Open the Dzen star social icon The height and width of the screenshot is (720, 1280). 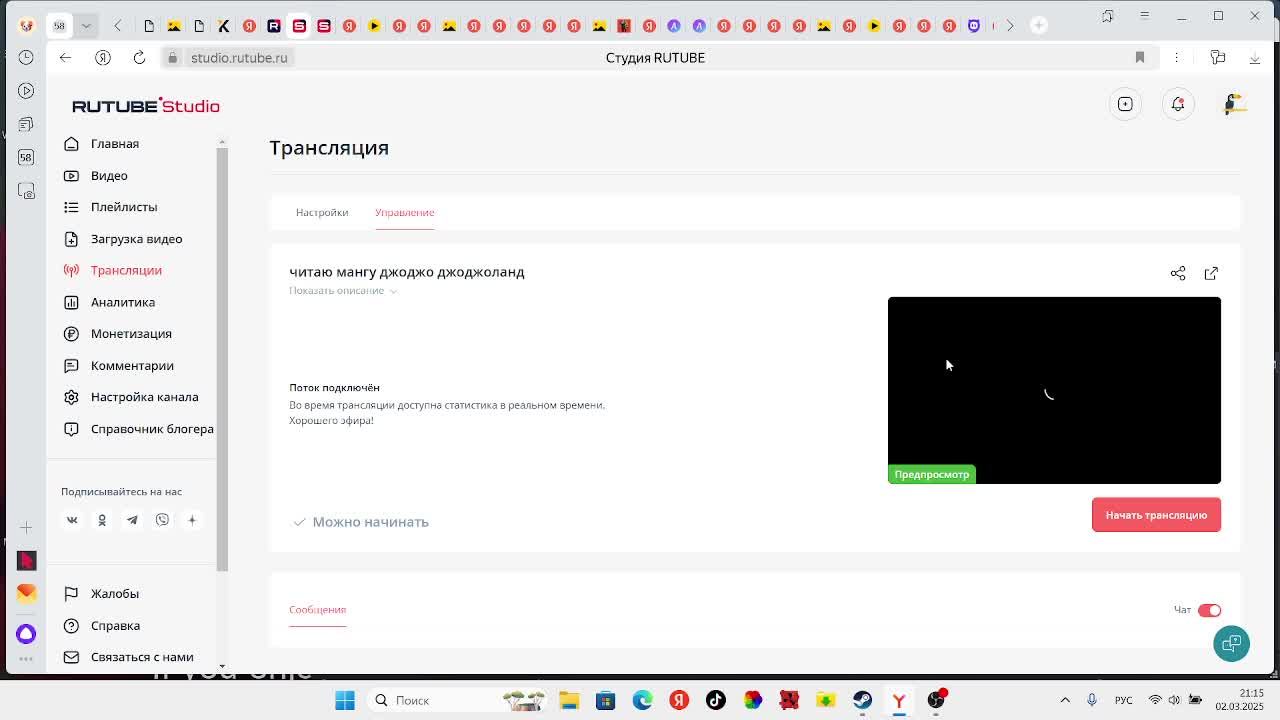click(x=192, y=520)
